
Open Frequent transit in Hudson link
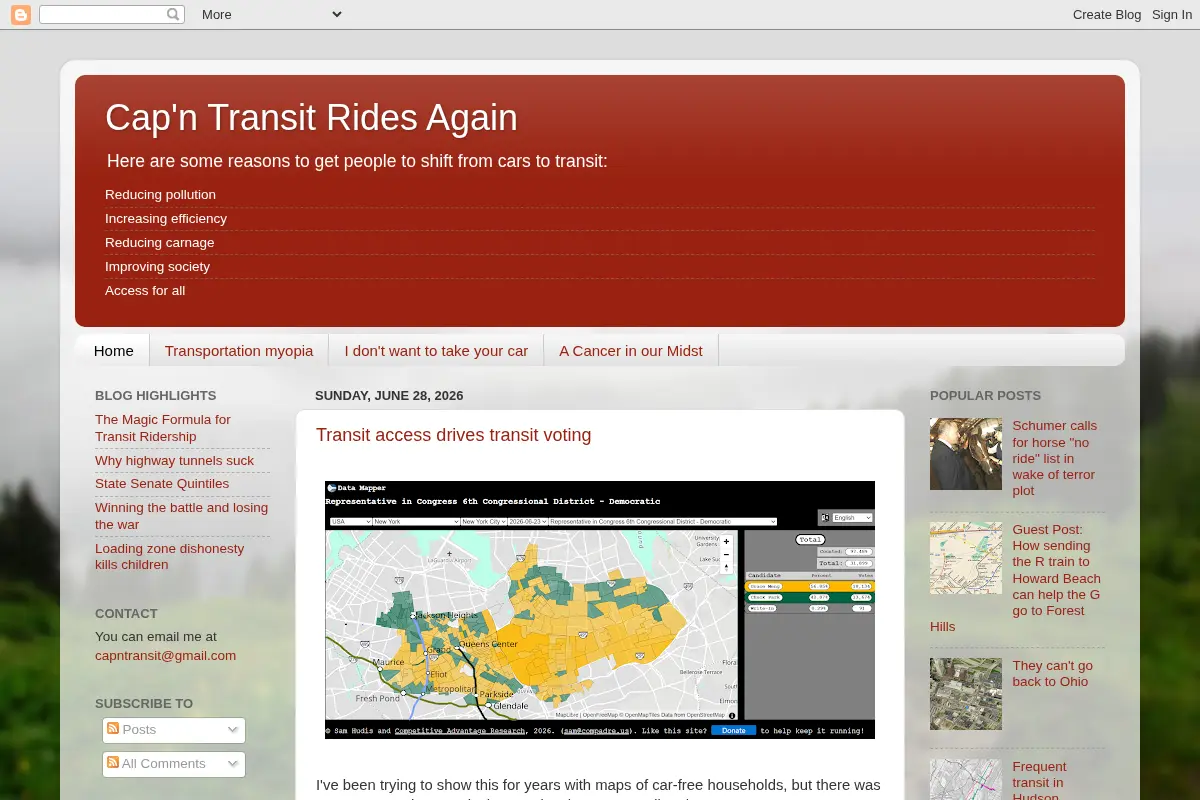point(1039,781)
